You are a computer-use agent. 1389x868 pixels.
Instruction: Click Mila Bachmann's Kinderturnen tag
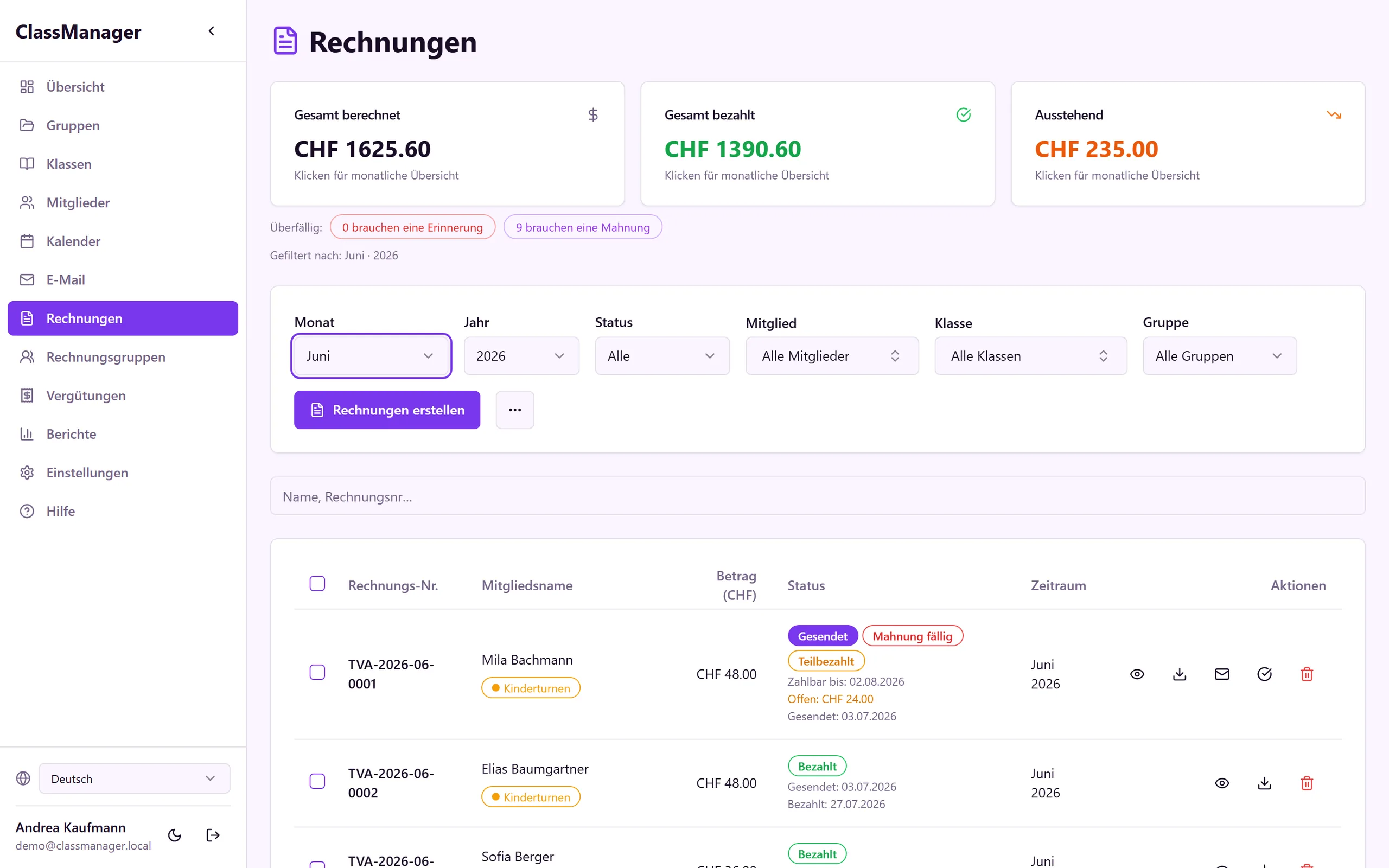click(530, 688)
